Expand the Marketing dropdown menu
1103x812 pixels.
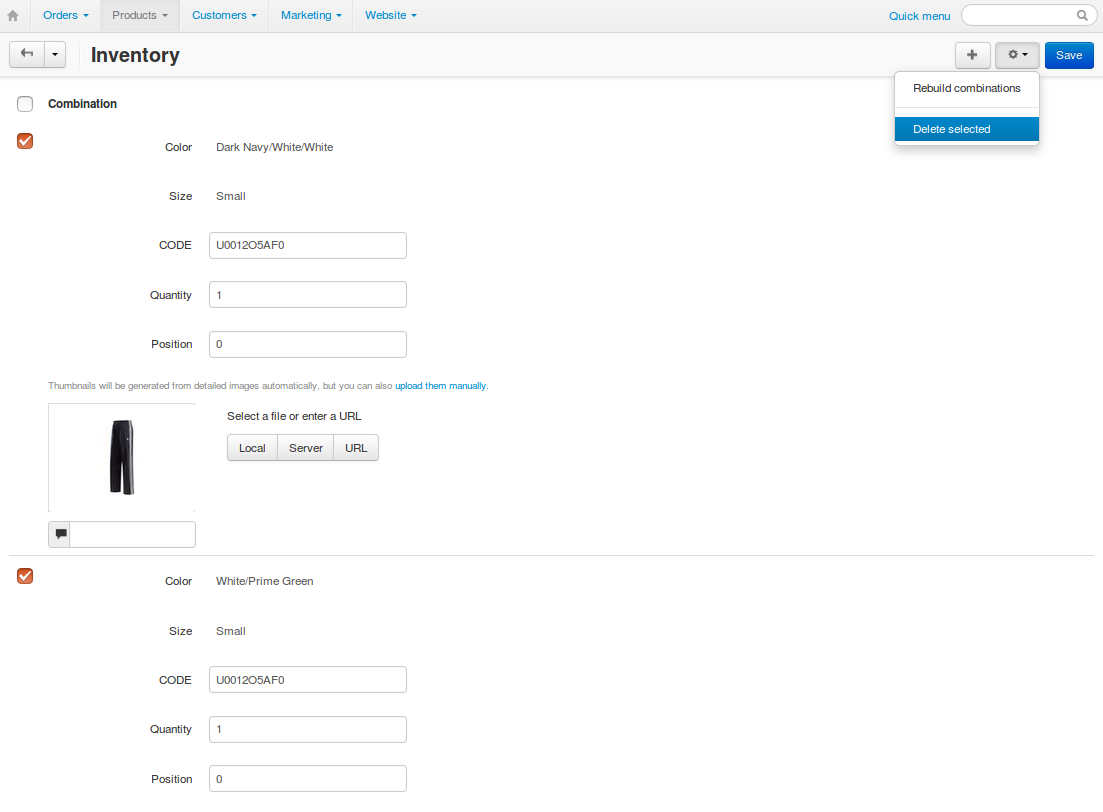pyautogui.click(x=311, y=15)
